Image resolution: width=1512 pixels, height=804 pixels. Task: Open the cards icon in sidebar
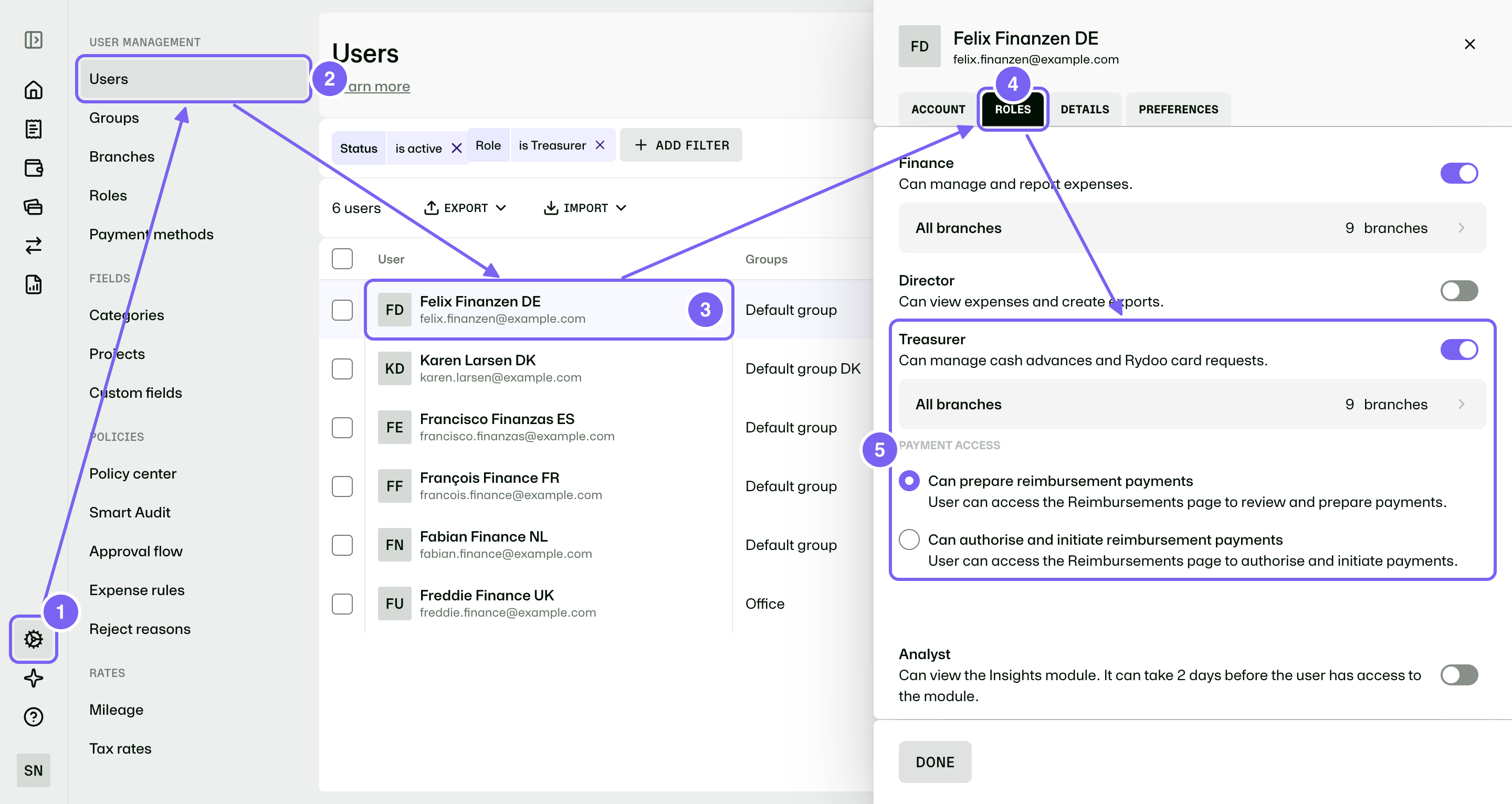(x=34, y=207)
